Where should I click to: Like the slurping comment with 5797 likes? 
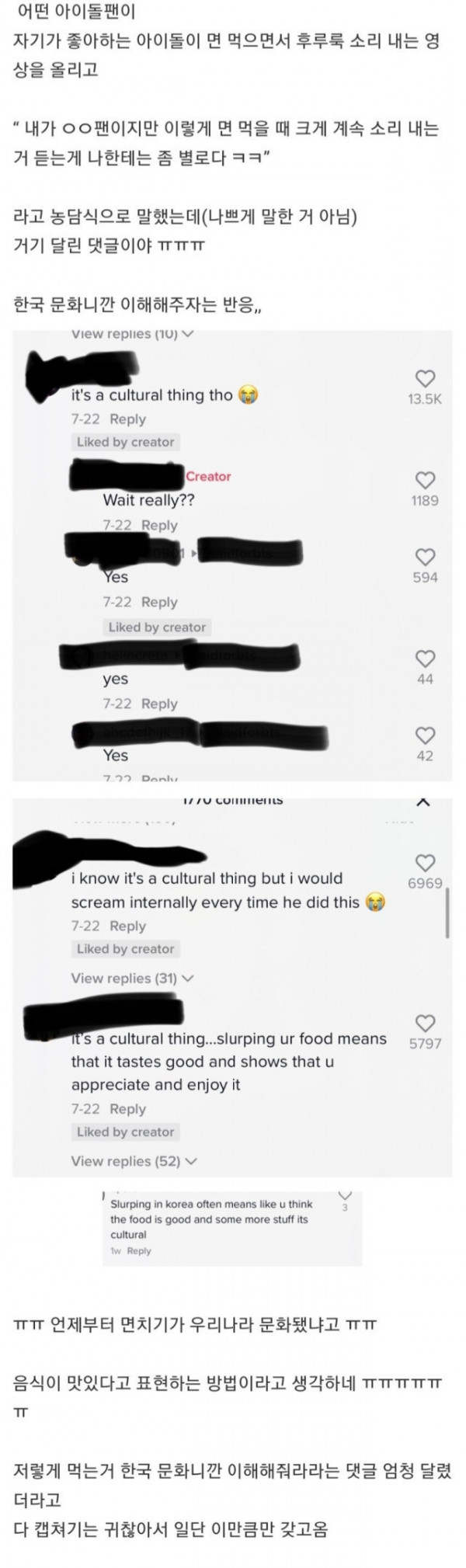point(425,1023)
